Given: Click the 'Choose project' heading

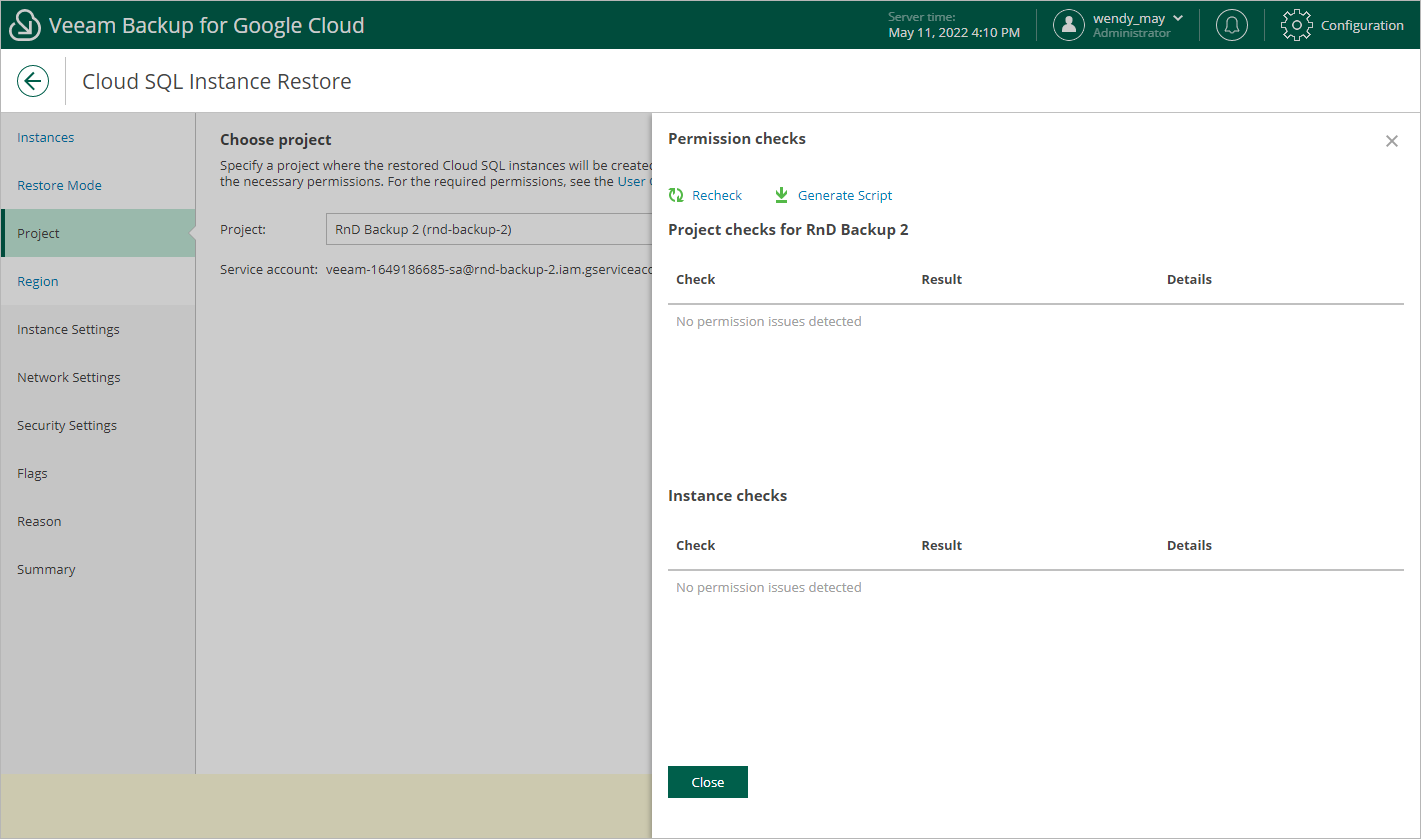Looking at the screenshot, I should (x=276, y=139).
